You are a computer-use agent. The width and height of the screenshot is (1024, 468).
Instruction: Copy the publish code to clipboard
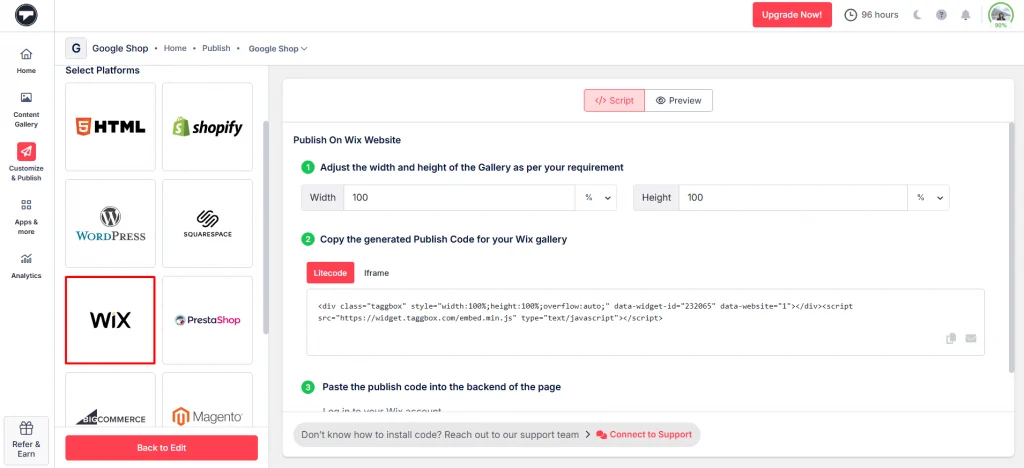click(x=951, y=338)
